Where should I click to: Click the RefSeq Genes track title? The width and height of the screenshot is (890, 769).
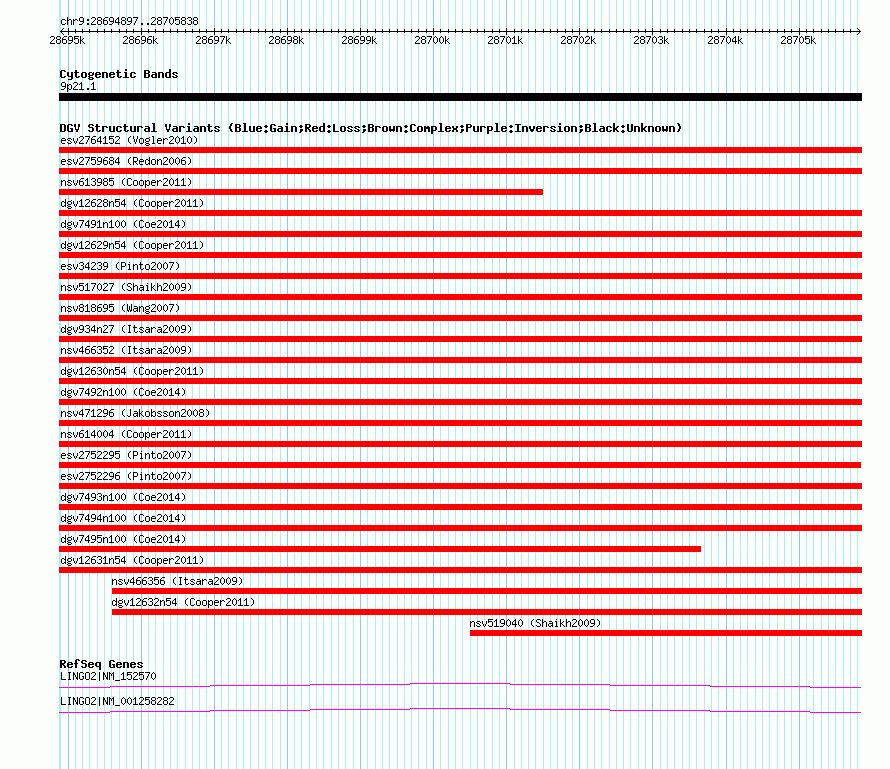coord(101,664)
